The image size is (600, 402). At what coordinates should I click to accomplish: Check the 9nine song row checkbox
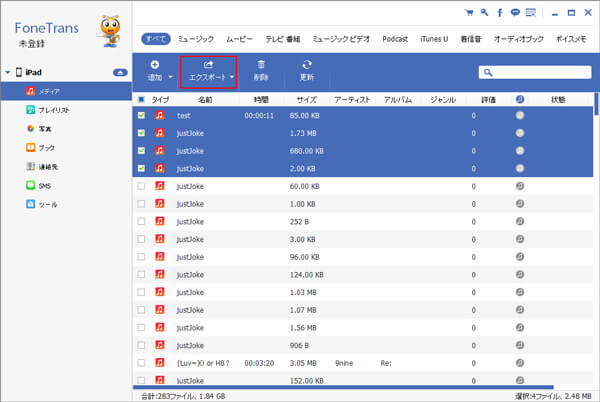pyautogui.click(x=141, y=363)
